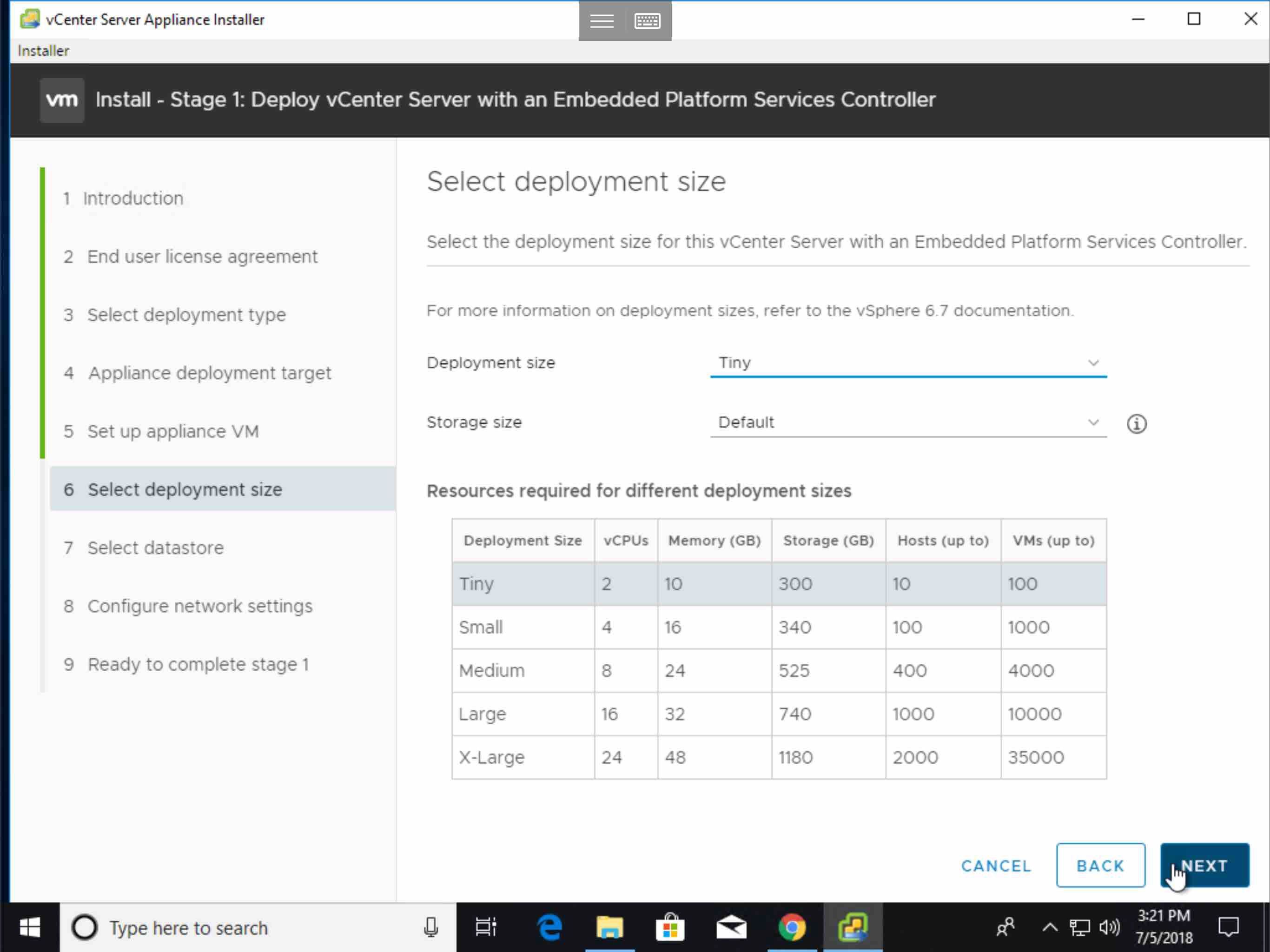Select step 6 Select deployment size
The height and width of the screenshot is (952, 1270).
point(223,489)
